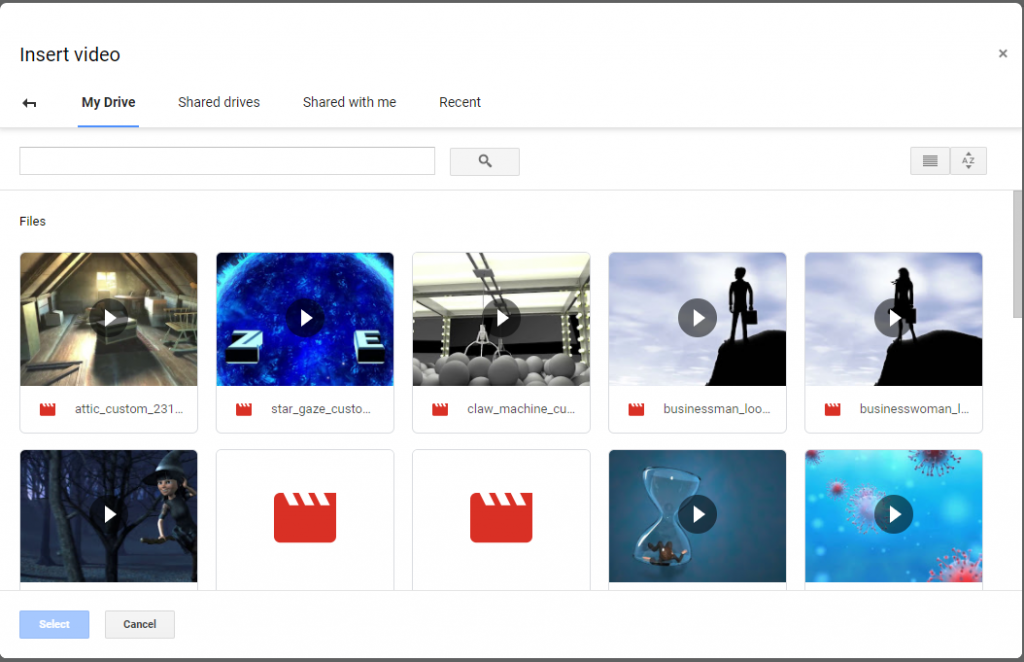Click the red video icon beside attic_custom file
The height and width of the screenshot is (662, 1024).
pyautogui.click(x=47, y=409)
